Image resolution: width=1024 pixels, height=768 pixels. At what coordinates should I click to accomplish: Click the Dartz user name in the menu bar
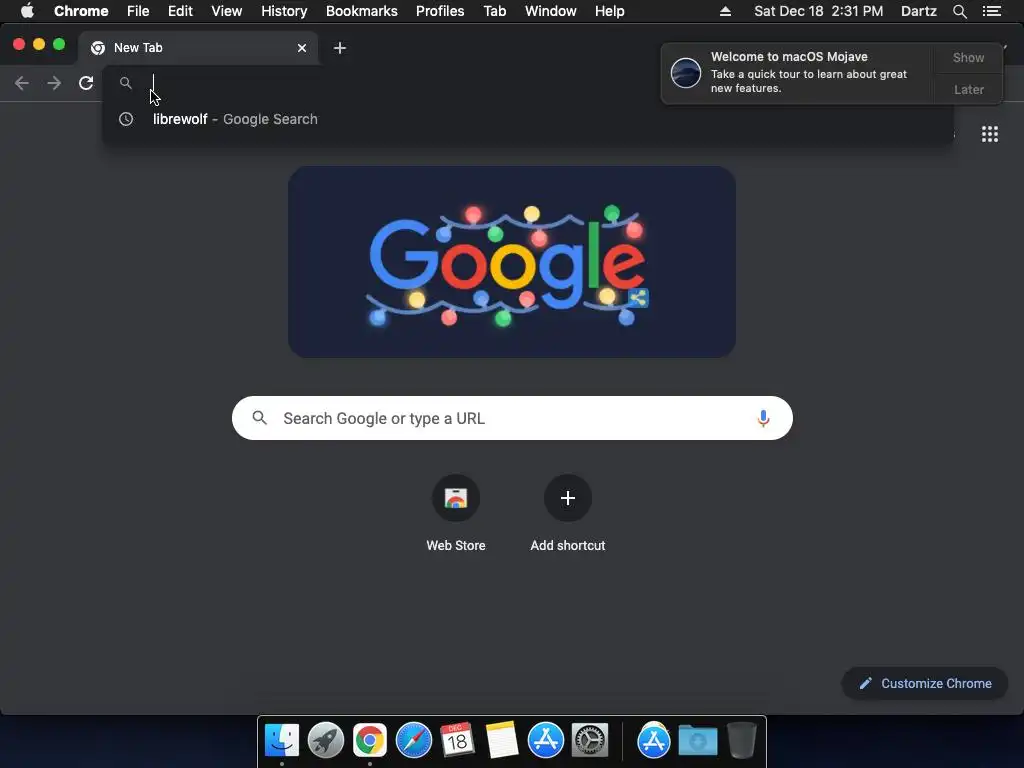918,11
